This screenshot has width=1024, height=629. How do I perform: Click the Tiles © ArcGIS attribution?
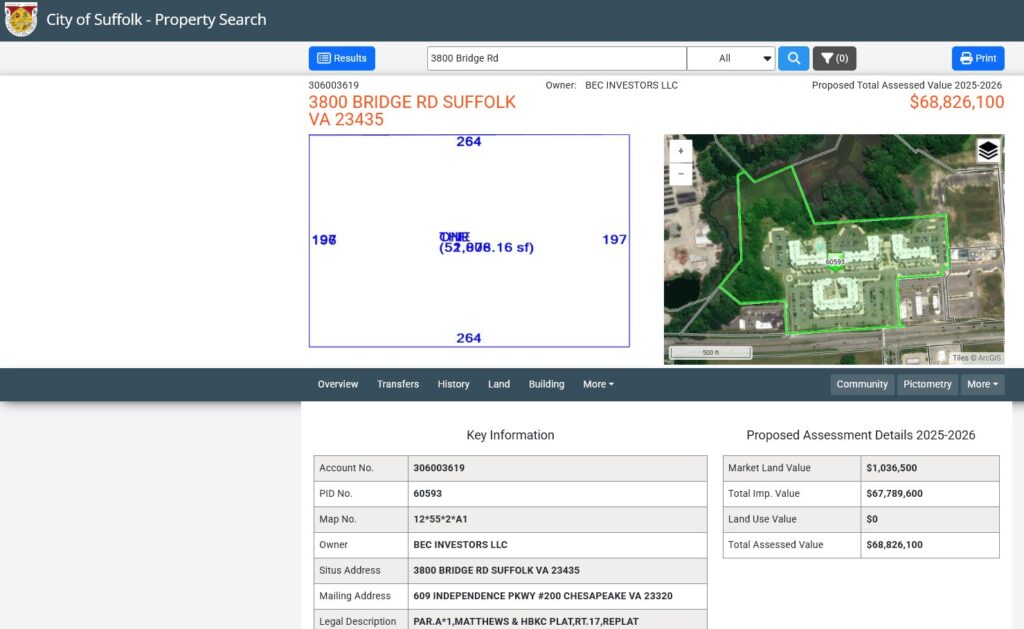(976, 358)
